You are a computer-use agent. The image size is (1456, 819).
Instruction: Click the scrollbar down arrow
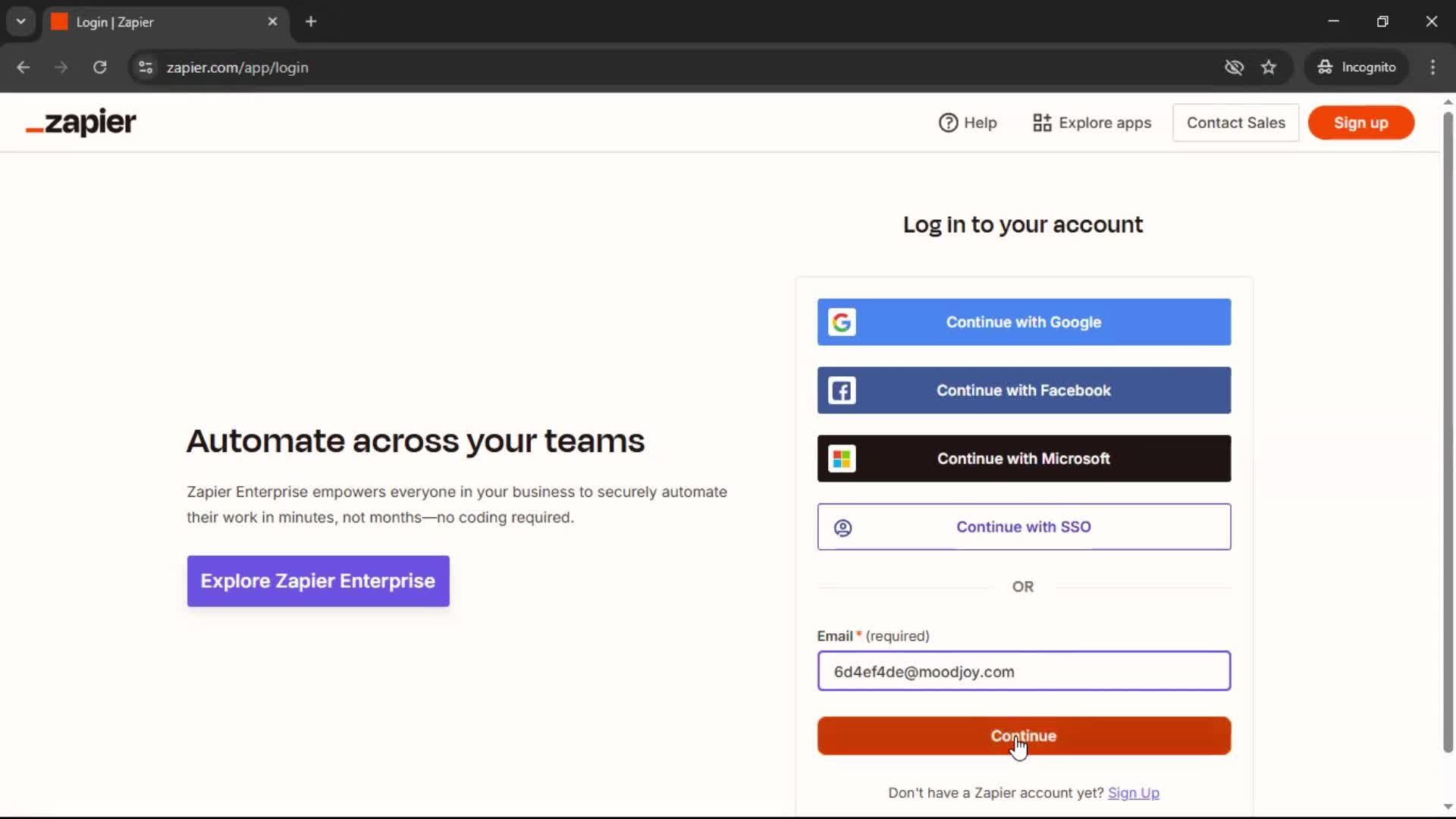point(1448,808)
